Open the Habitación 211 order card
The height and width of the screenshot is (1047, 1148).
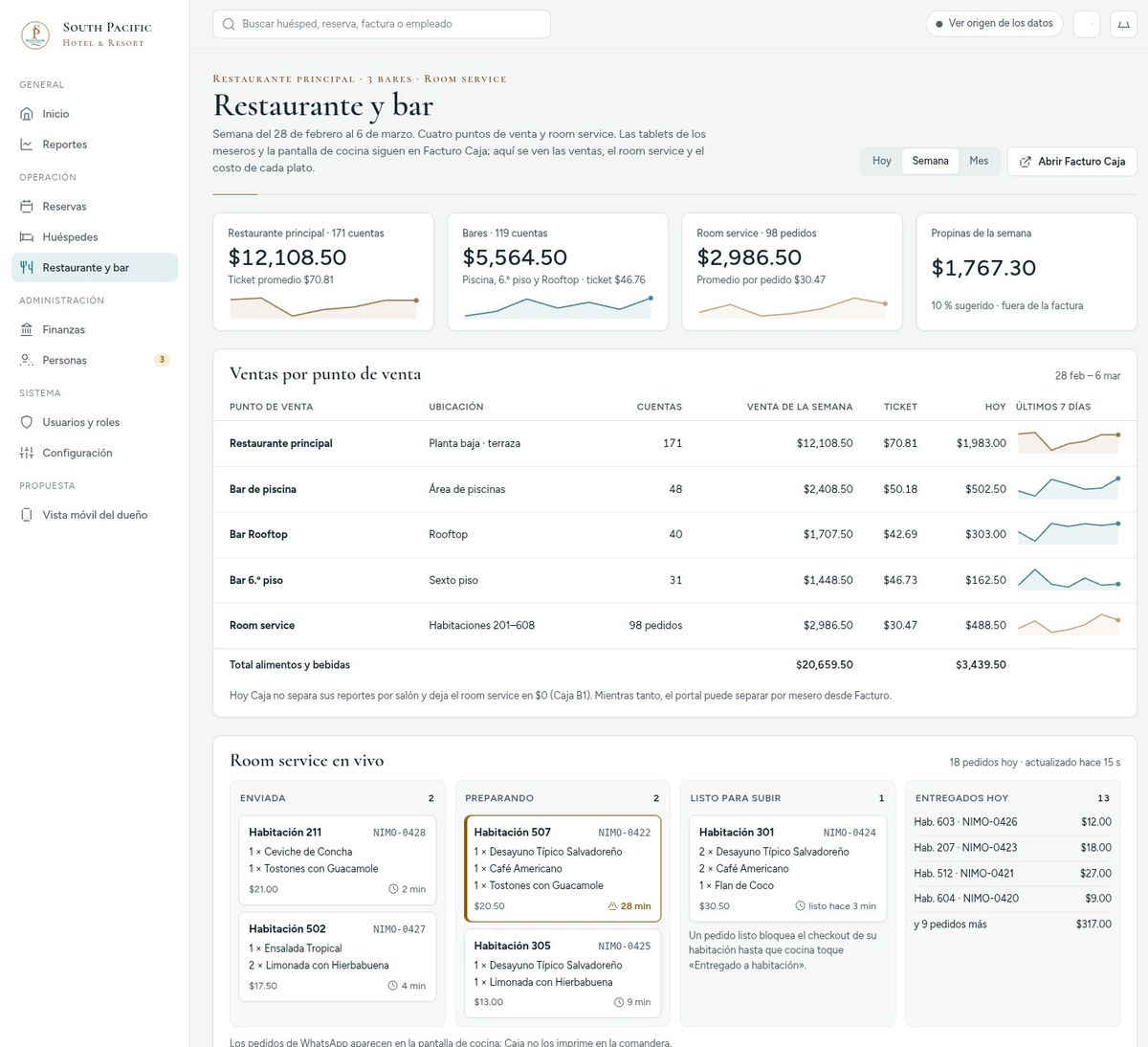pyautogui.click(x=337, y=860)
